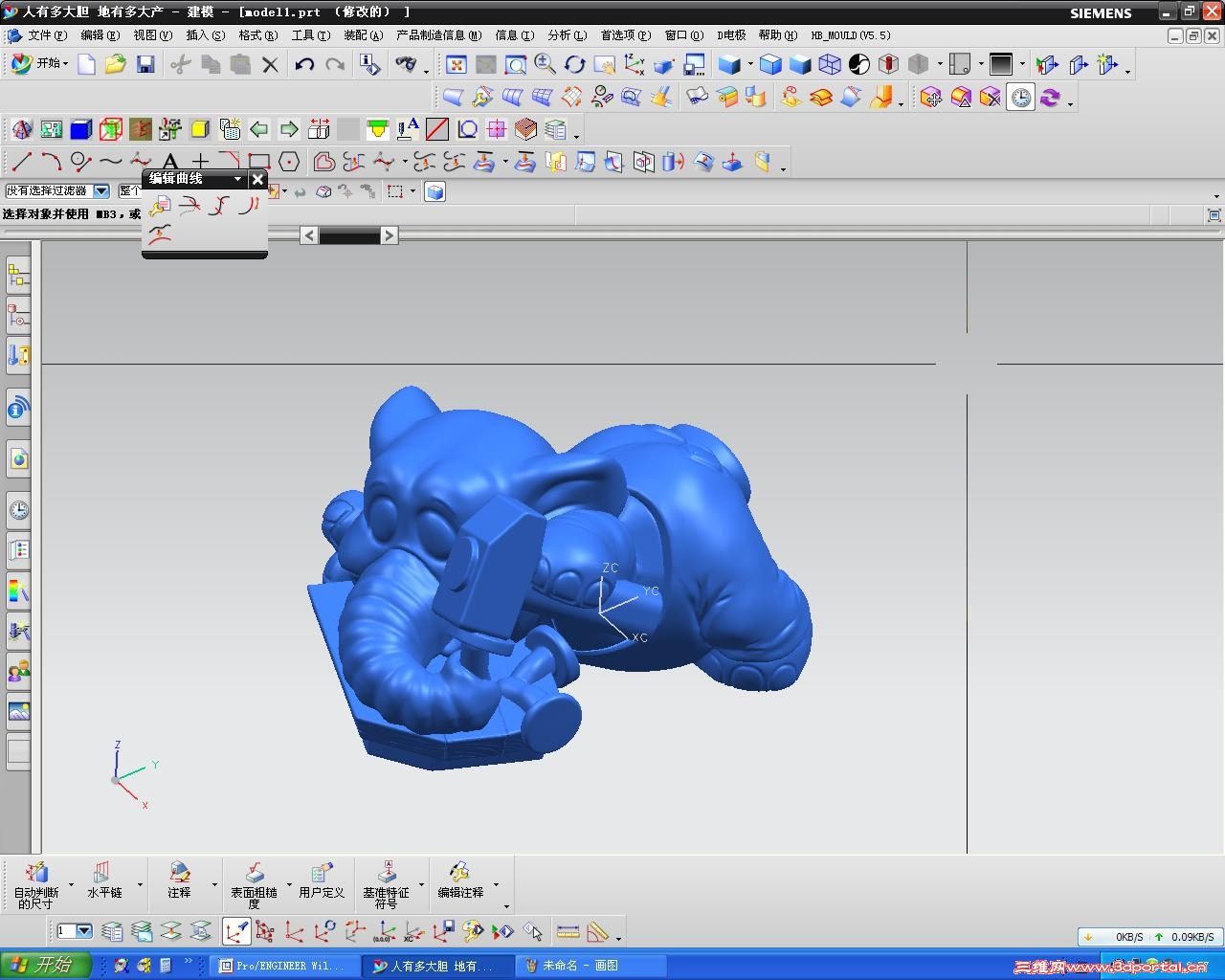The width and height of the screenshot is (1225, 980).
Task: Open the History clock tab in the sidebar
Action: pos(18,510)
